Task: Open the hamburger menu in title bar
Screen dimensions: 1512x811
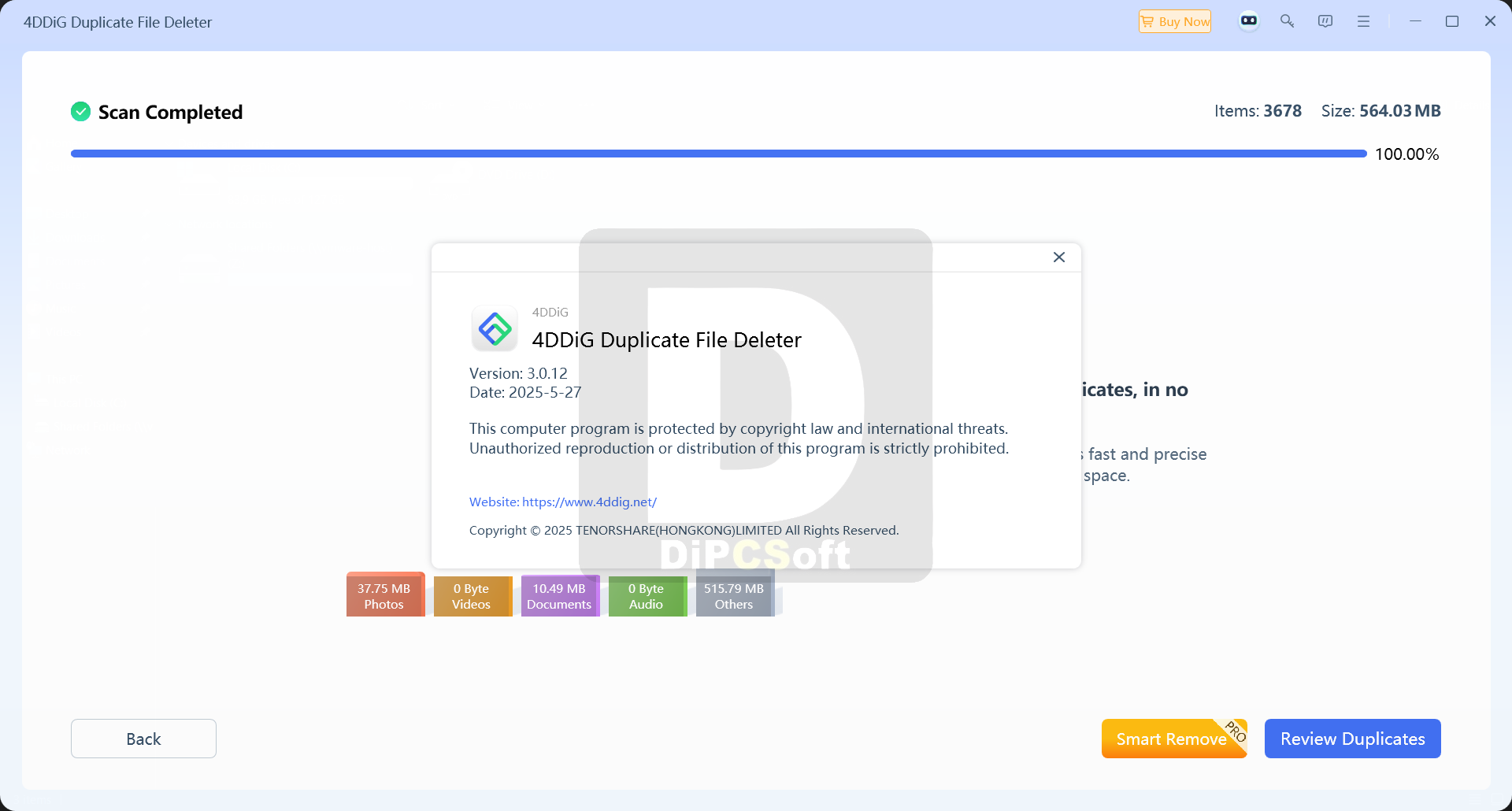Action: pyautogui.click(x=1363, y=21)
